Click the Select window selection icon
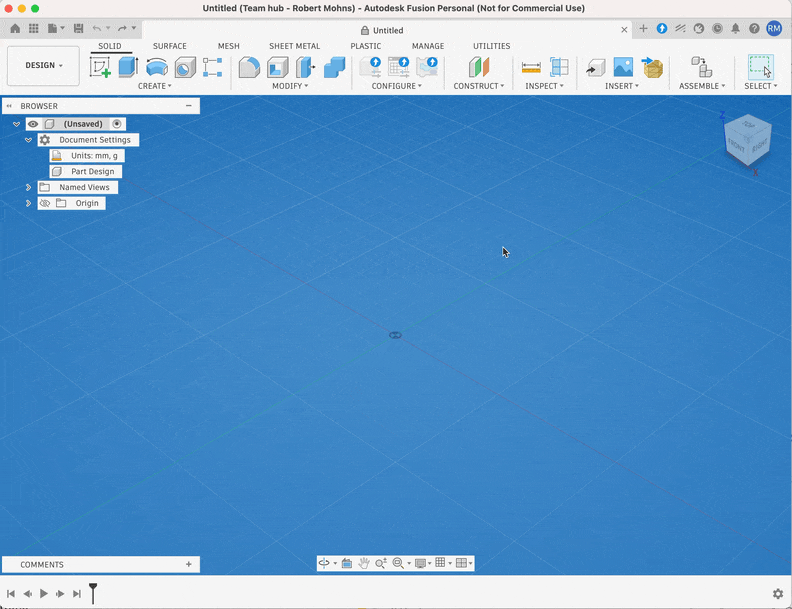 tap(761, 67)
